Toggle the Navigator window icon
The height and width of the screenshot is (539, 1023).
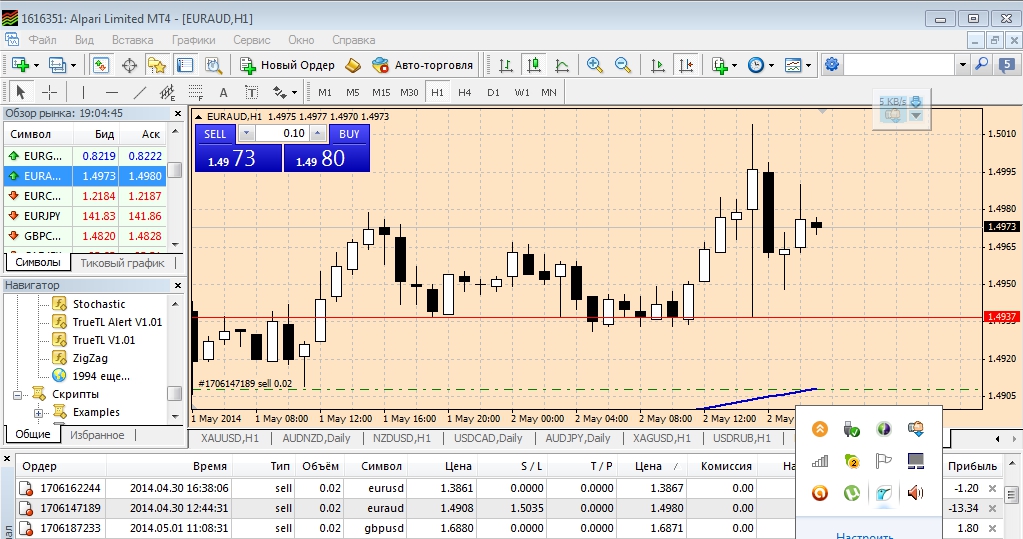(157, 65)
